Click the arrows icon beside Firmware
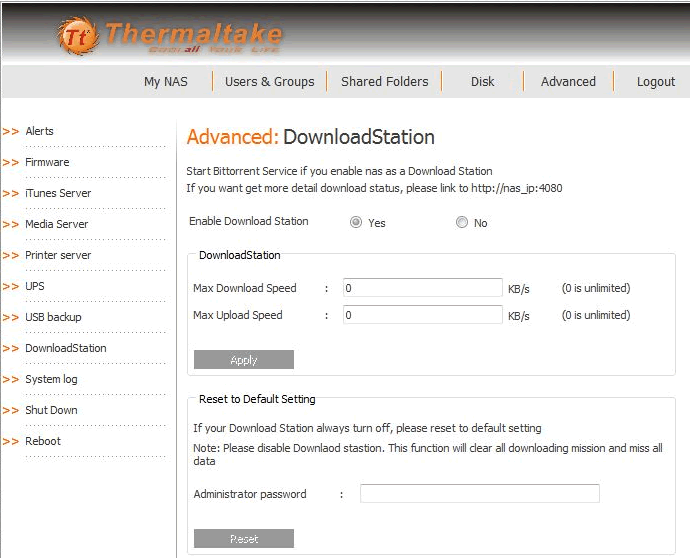Viewport: 690px width, 558px height. pos(11,163)
